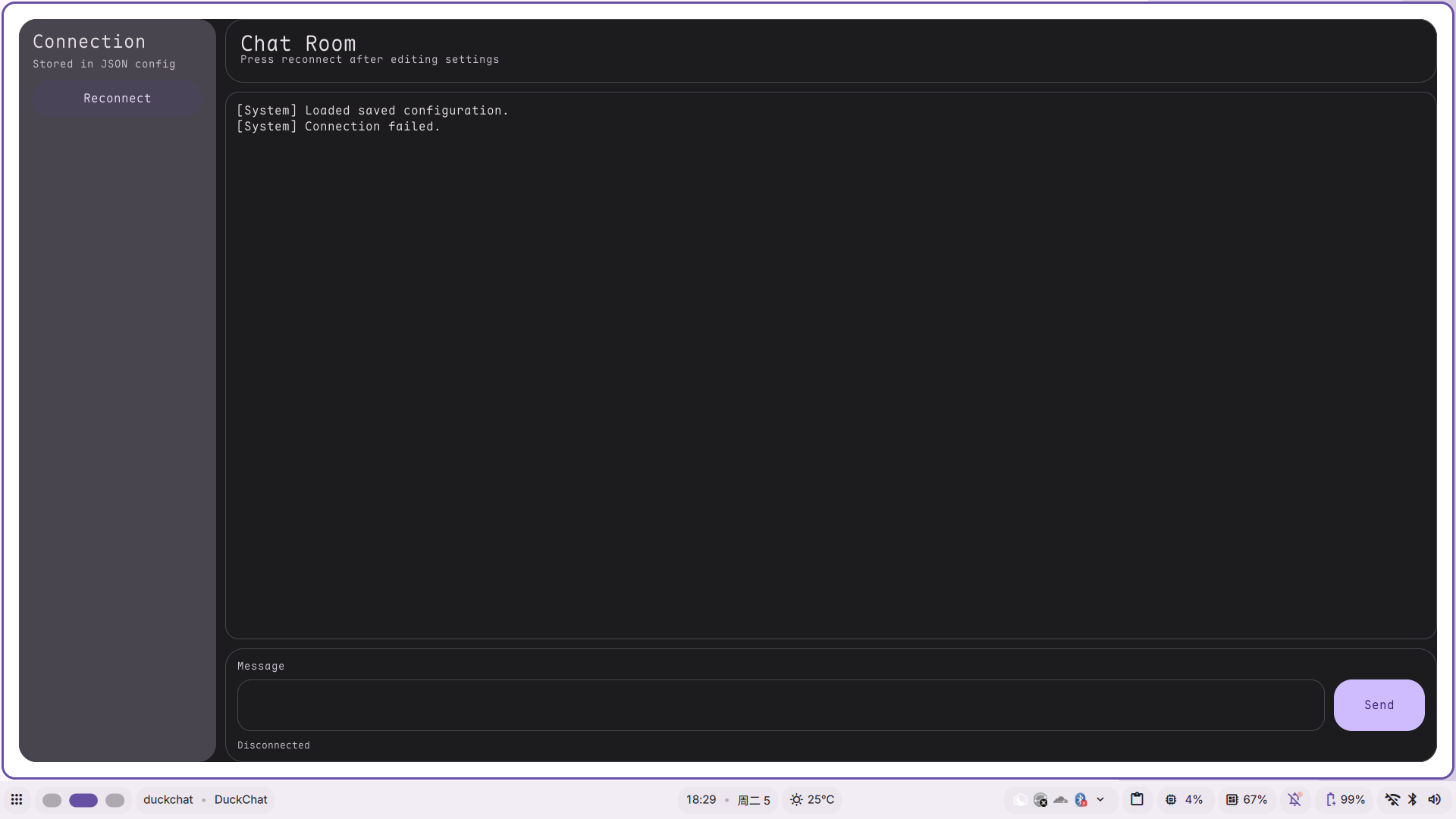Click the 'Loaded saved configuration.' line
The image size is (1456, 819).
coord(372,111)
